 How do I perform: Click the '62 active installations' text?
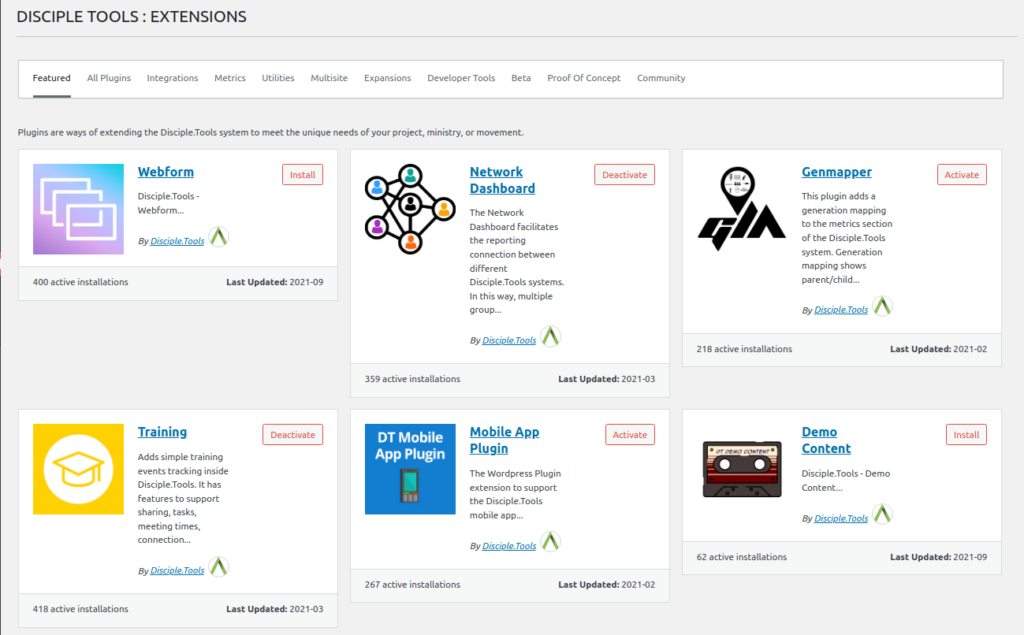click(741, 557)
